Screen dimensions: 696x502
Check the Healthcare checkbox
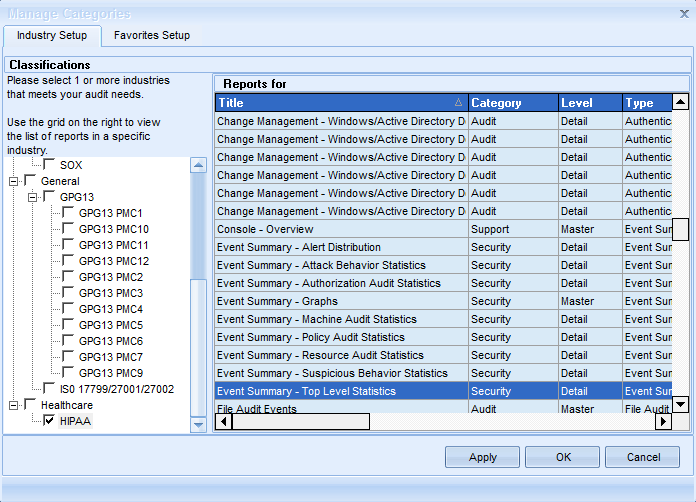[x=30, y=403]
